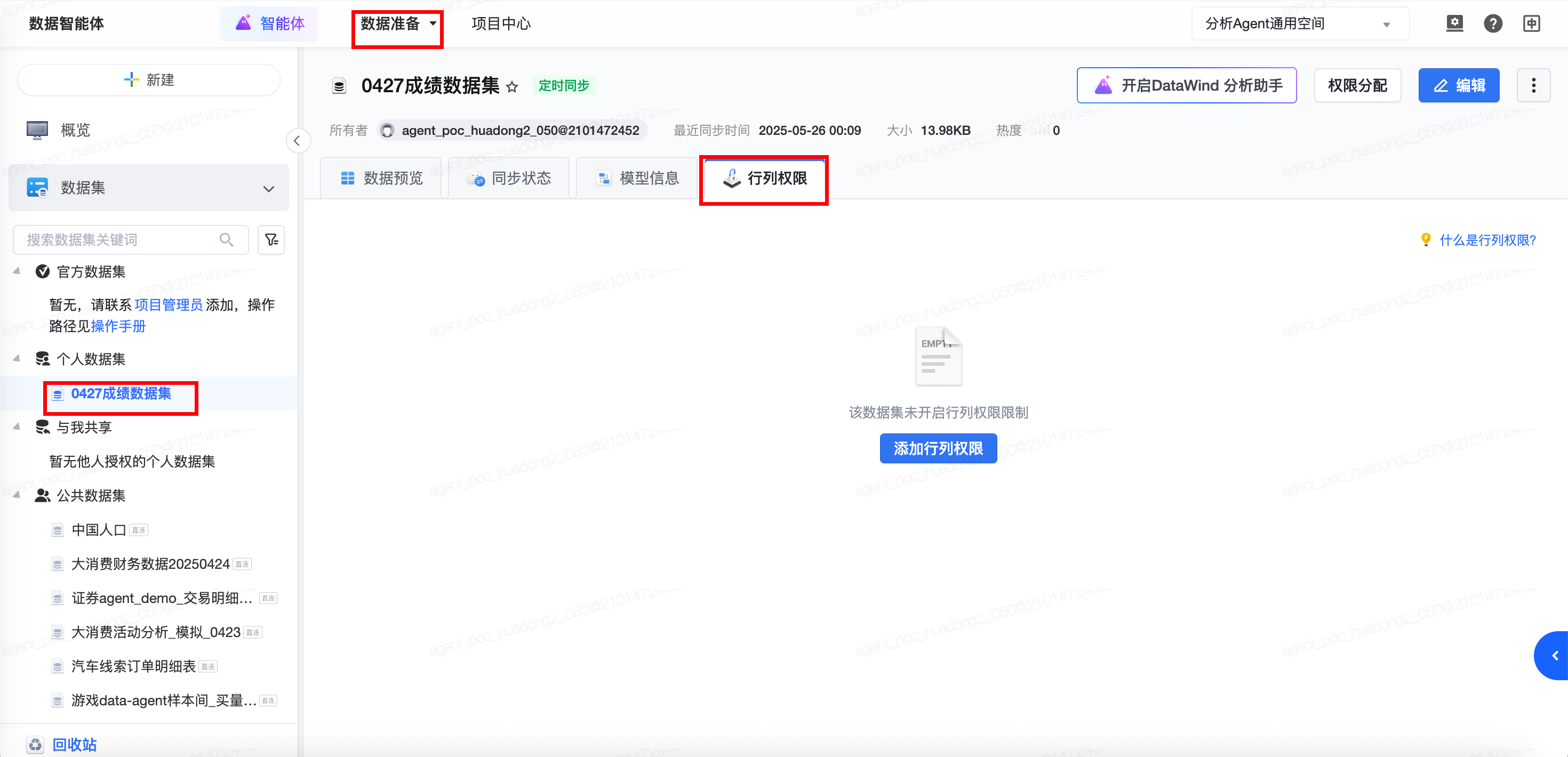Screen dimensions: 1568x757
Task: Open the 智能体 agent tab
Action: (269, 24)
